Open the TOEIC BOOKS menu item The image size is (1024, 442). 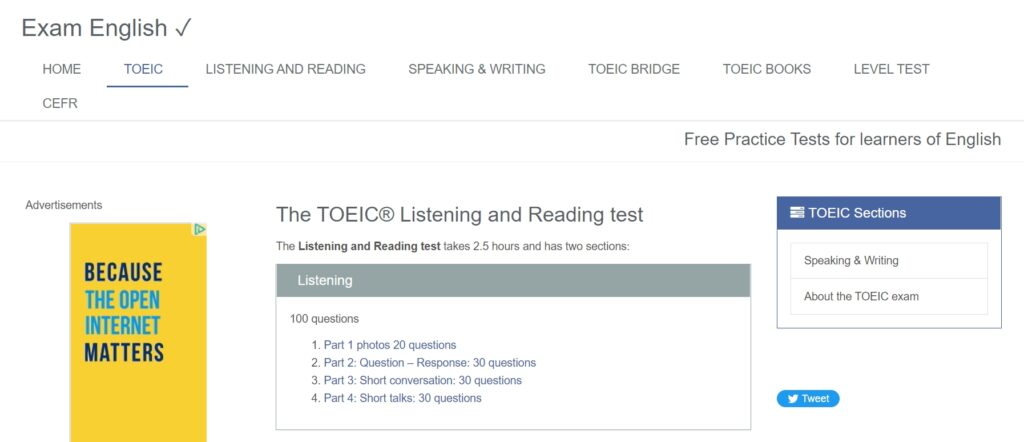[767, 69]
